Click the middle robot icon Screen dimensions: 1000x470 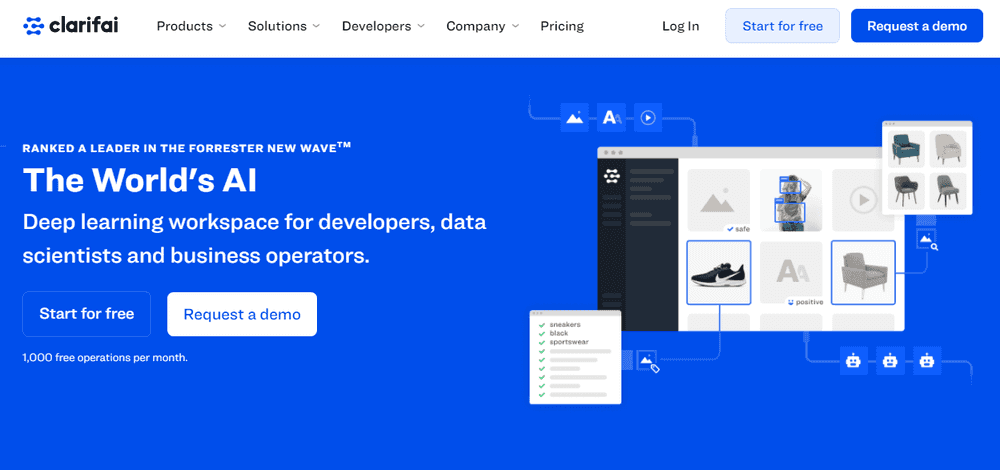(x=890, y=361)
